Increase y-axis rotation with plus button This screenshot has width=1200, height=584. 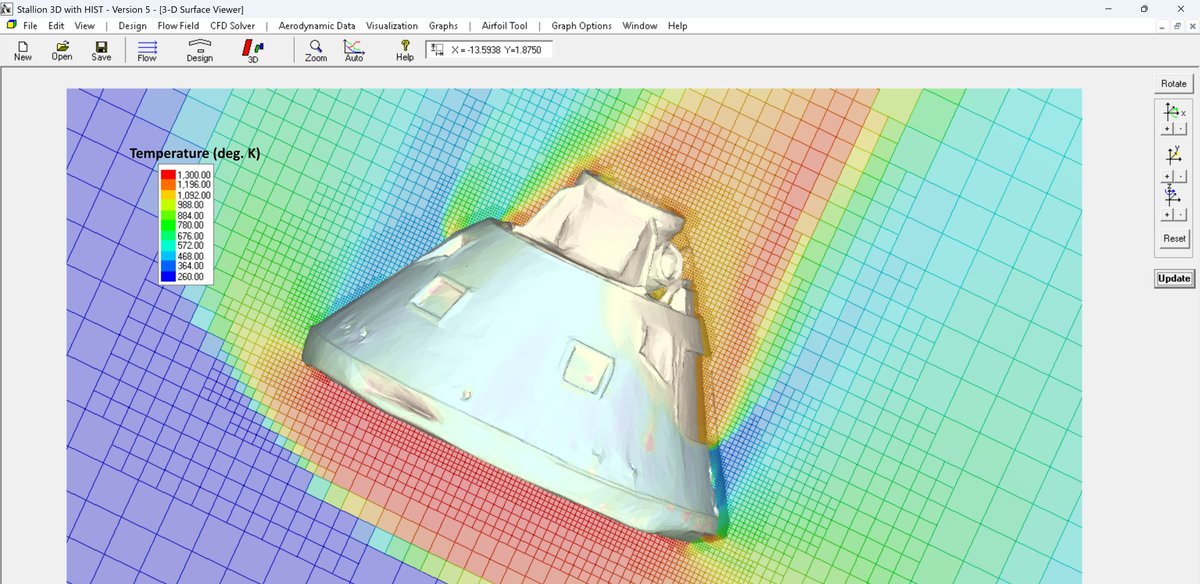tap(1167, 176)
